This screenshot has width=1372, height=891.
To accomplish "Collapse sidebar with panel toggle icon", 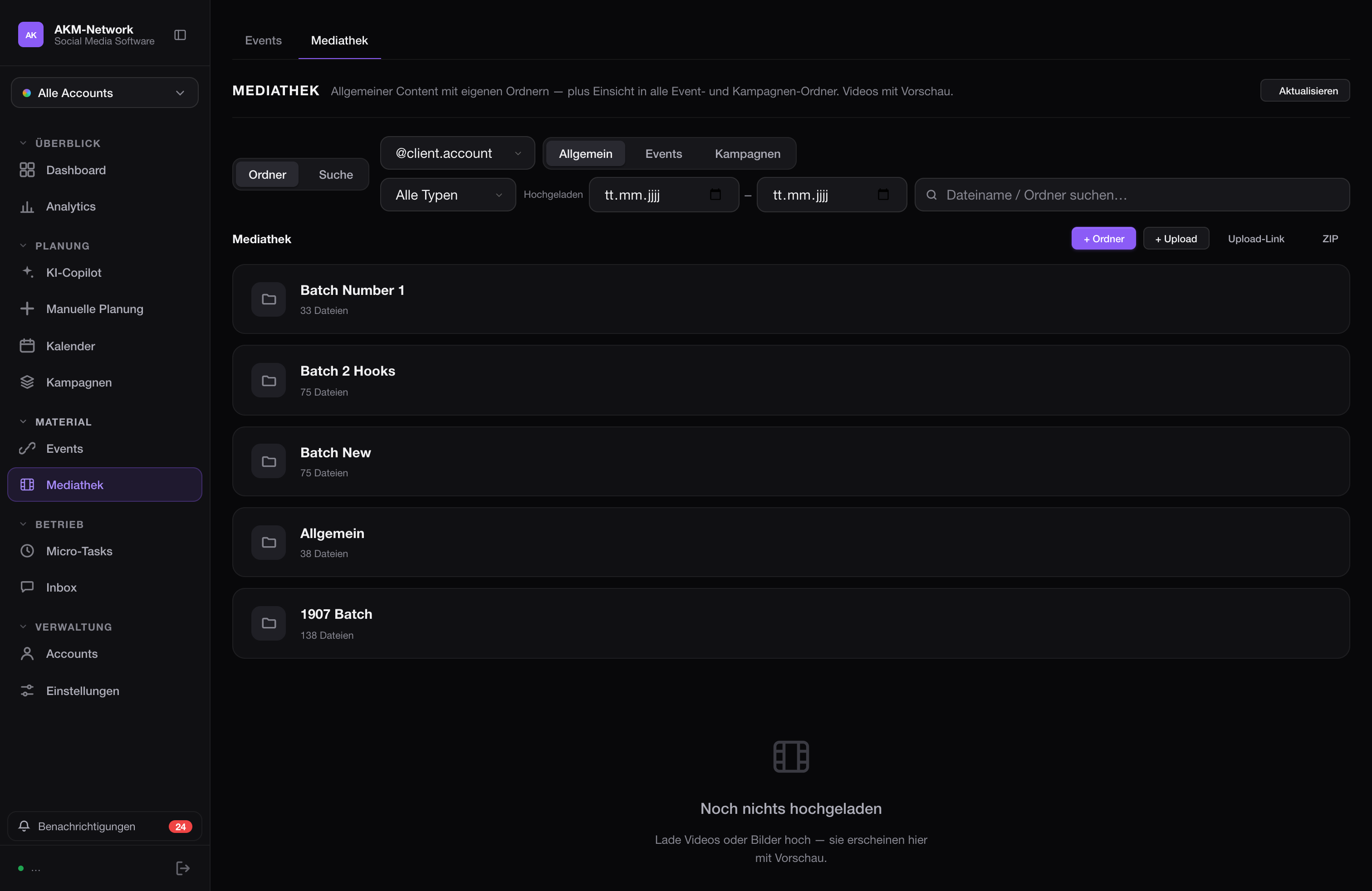I will (x=180, y=35).
